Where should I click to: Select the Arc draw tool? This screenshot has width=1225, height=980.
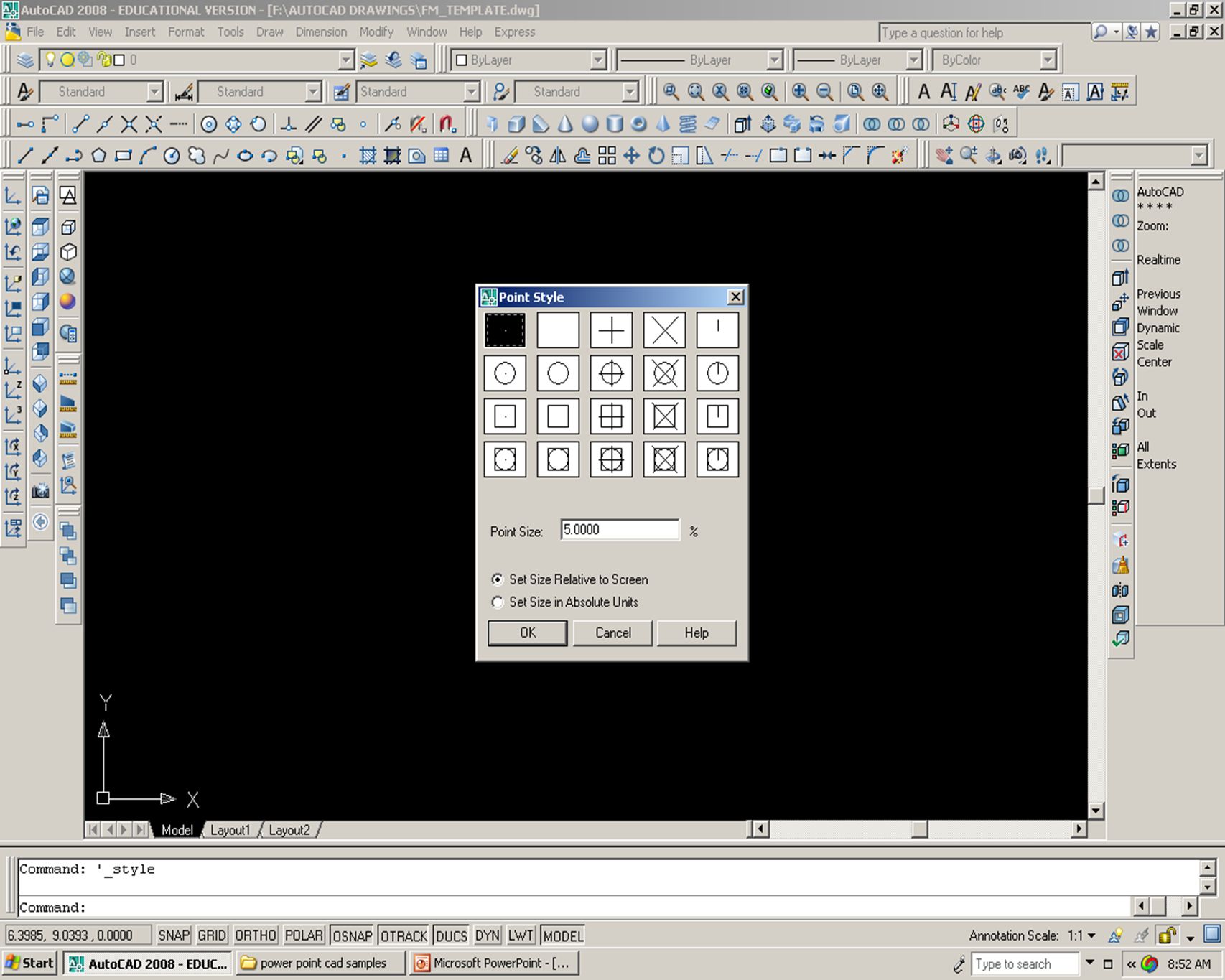[x=148, y=155]
